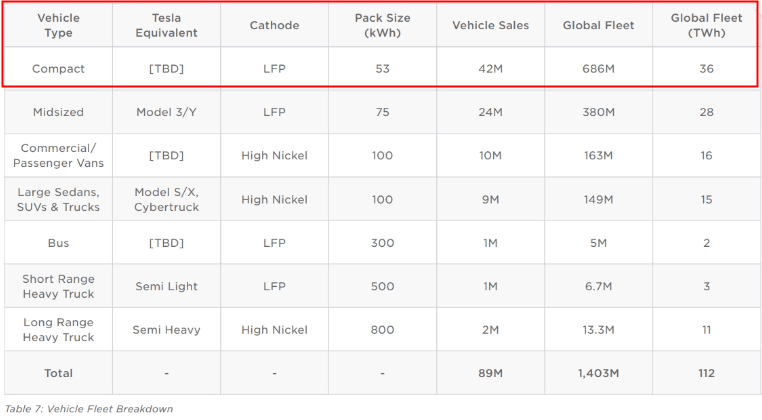The height and width of the screenshot is (420, 762).
Task: Click the Compact vehicle type cell
Action: coord(58,69)
